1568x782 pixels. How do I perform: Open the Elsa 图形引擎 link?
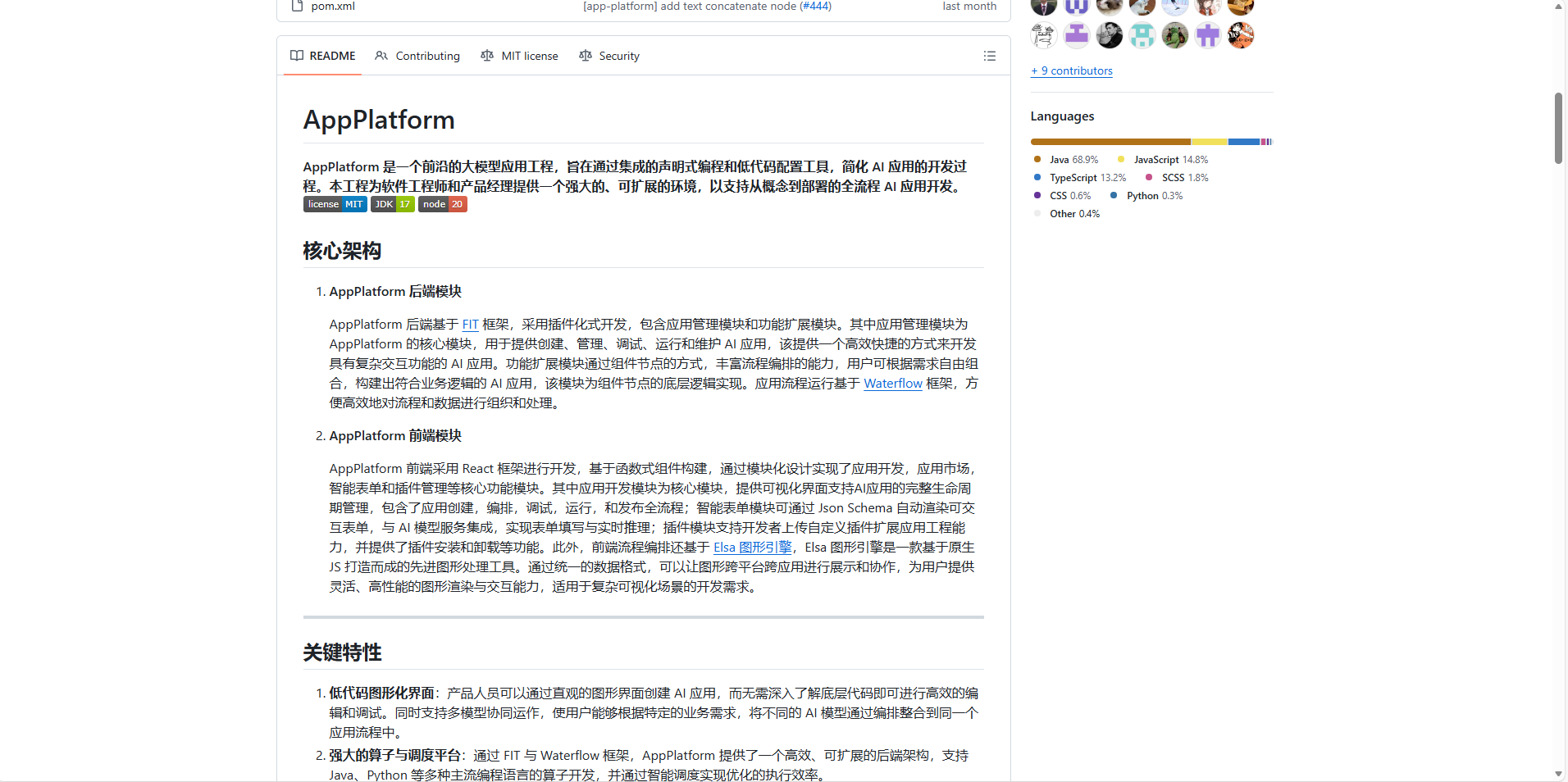point(751,547)
